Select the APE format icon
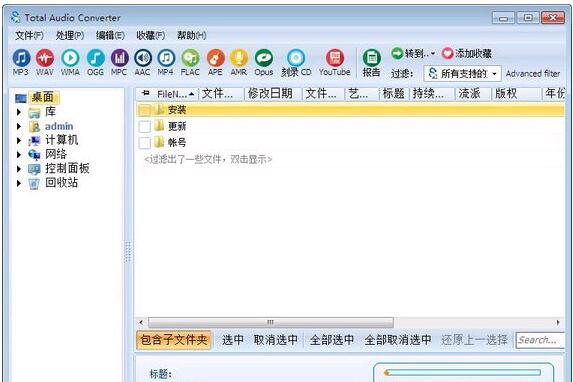 (215, 62)
